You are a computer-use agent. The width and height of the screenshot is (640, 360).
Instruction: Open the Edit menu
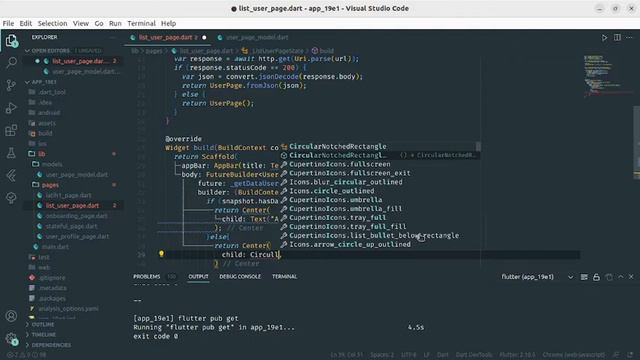click(x=26, y=23)
